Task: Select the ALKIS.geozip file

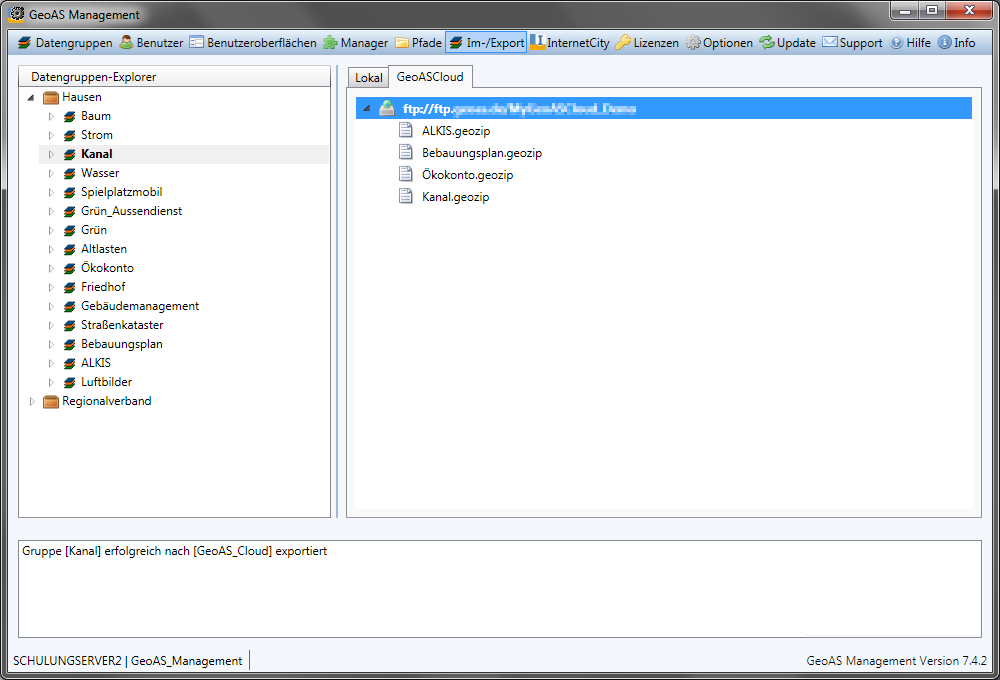Action: pos(455,131)
